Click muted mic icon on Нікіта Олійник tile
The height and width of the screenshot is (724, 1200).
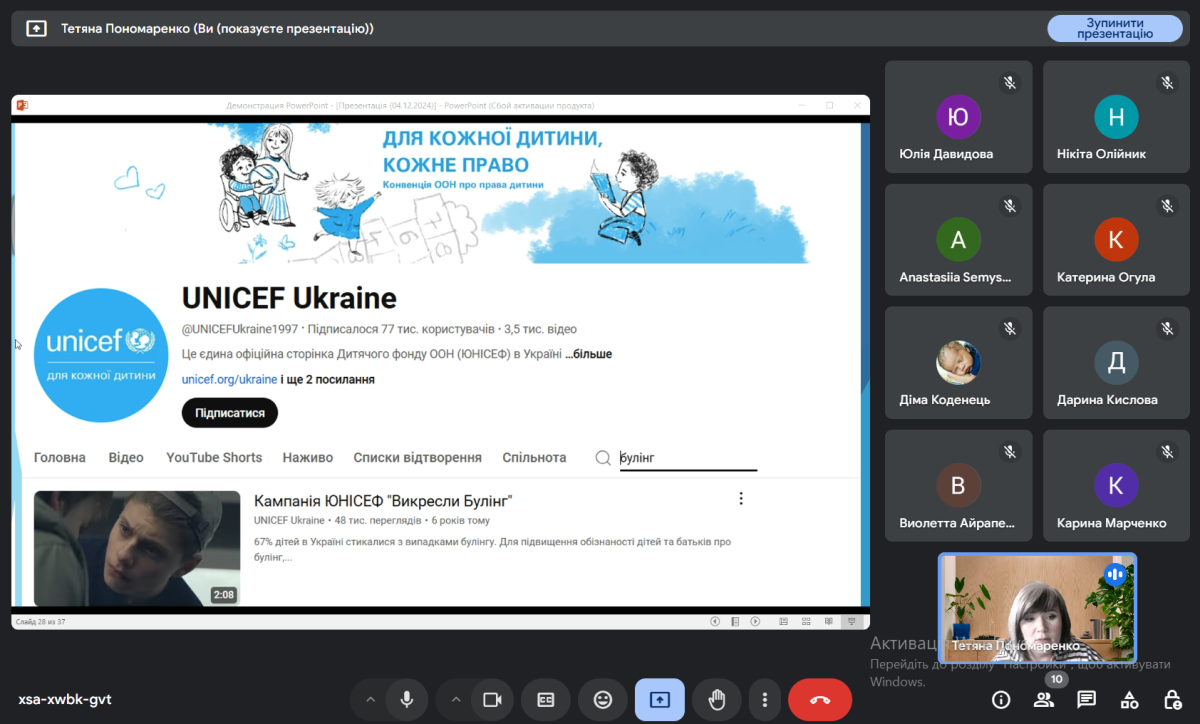(1167, 83)
